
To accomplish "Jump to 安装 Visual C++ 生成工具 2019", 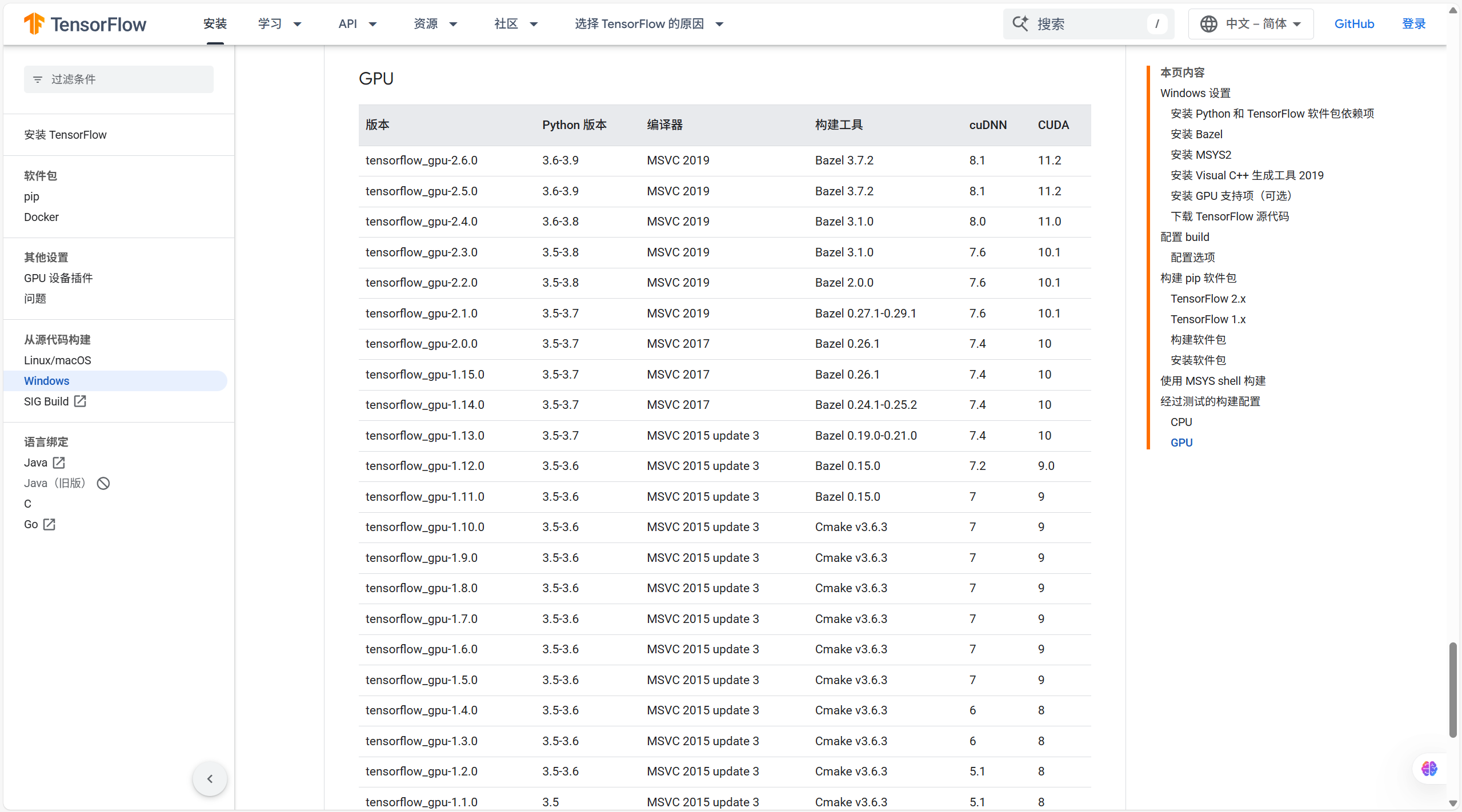I will (x=1247, y=175).
